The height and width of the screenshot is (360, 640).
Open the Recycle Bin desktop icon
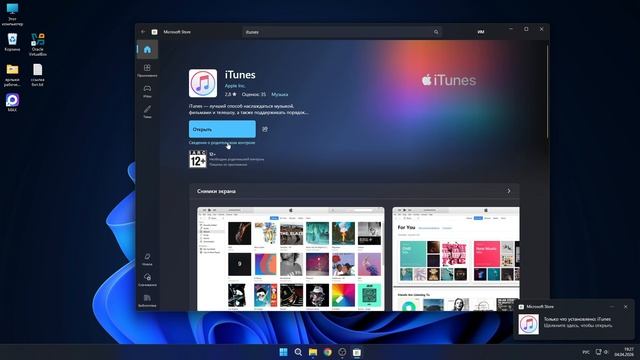click(12, 42)
